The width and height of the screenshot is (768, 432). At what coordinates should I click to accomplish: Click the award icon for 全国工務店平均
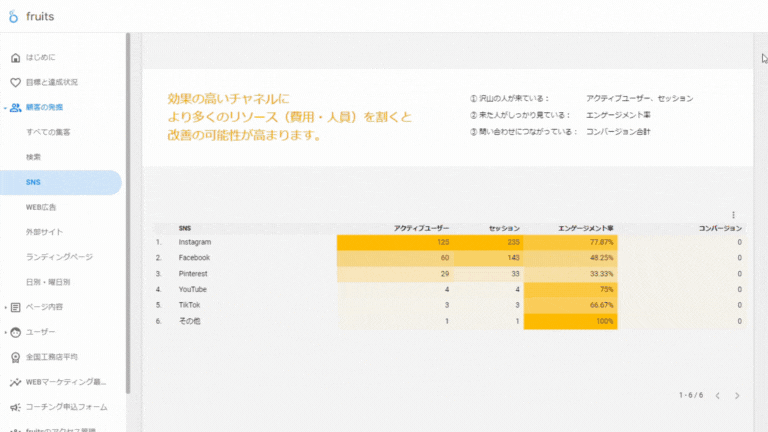pos(15,358)
